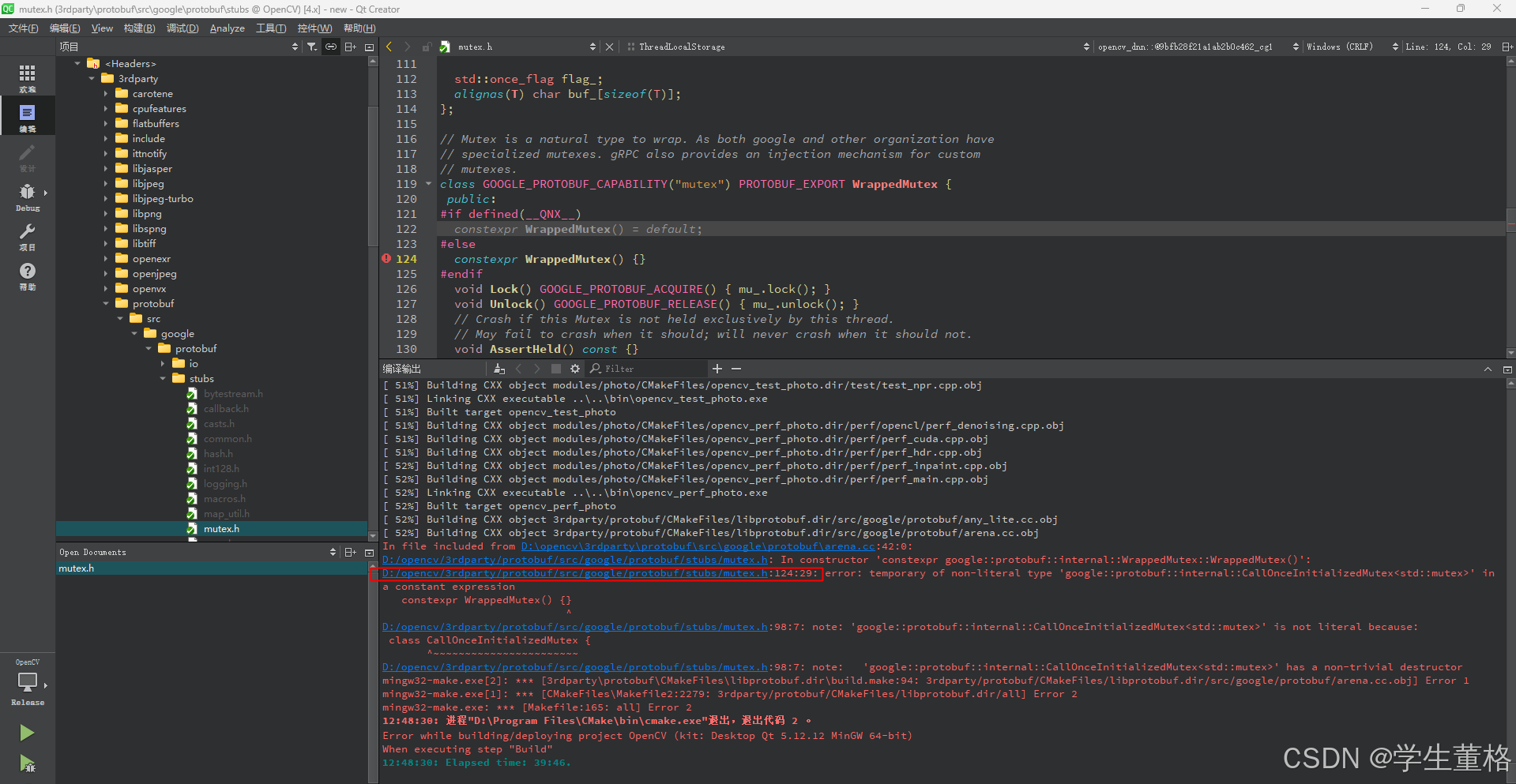
Task: Expand the carotene folder
Action: 106,93
